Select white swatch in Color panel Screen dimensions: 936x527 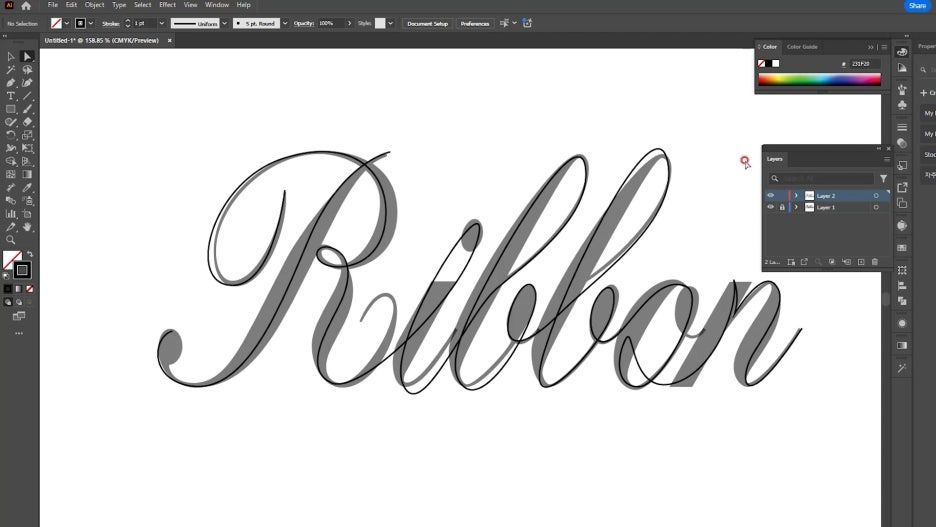pos(775,63)
